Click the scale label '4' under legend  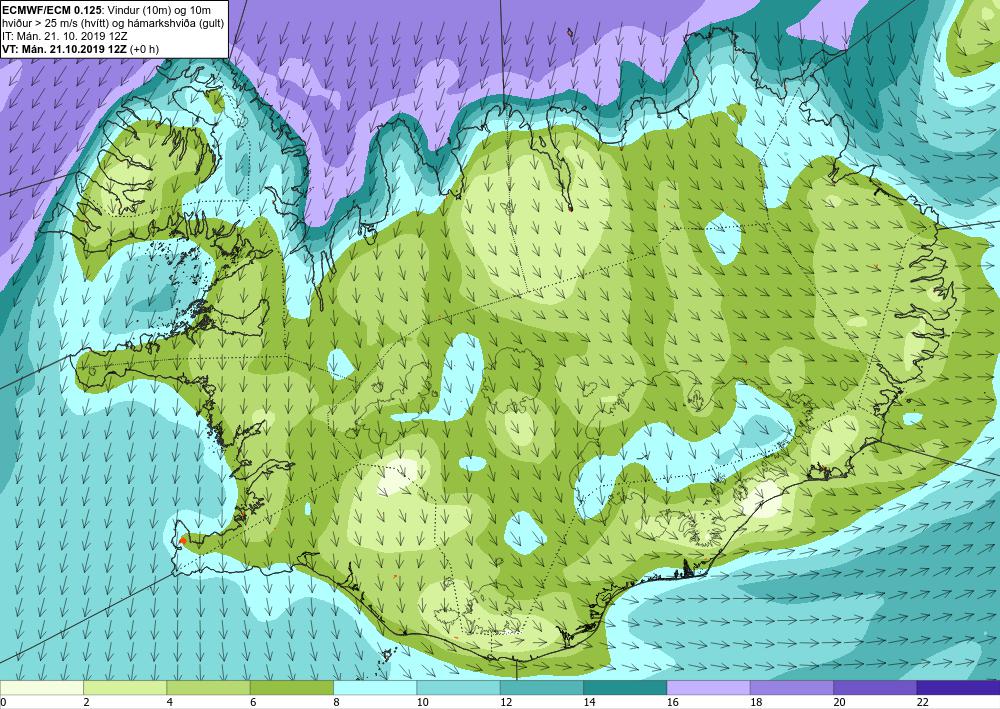pos(169,703)
